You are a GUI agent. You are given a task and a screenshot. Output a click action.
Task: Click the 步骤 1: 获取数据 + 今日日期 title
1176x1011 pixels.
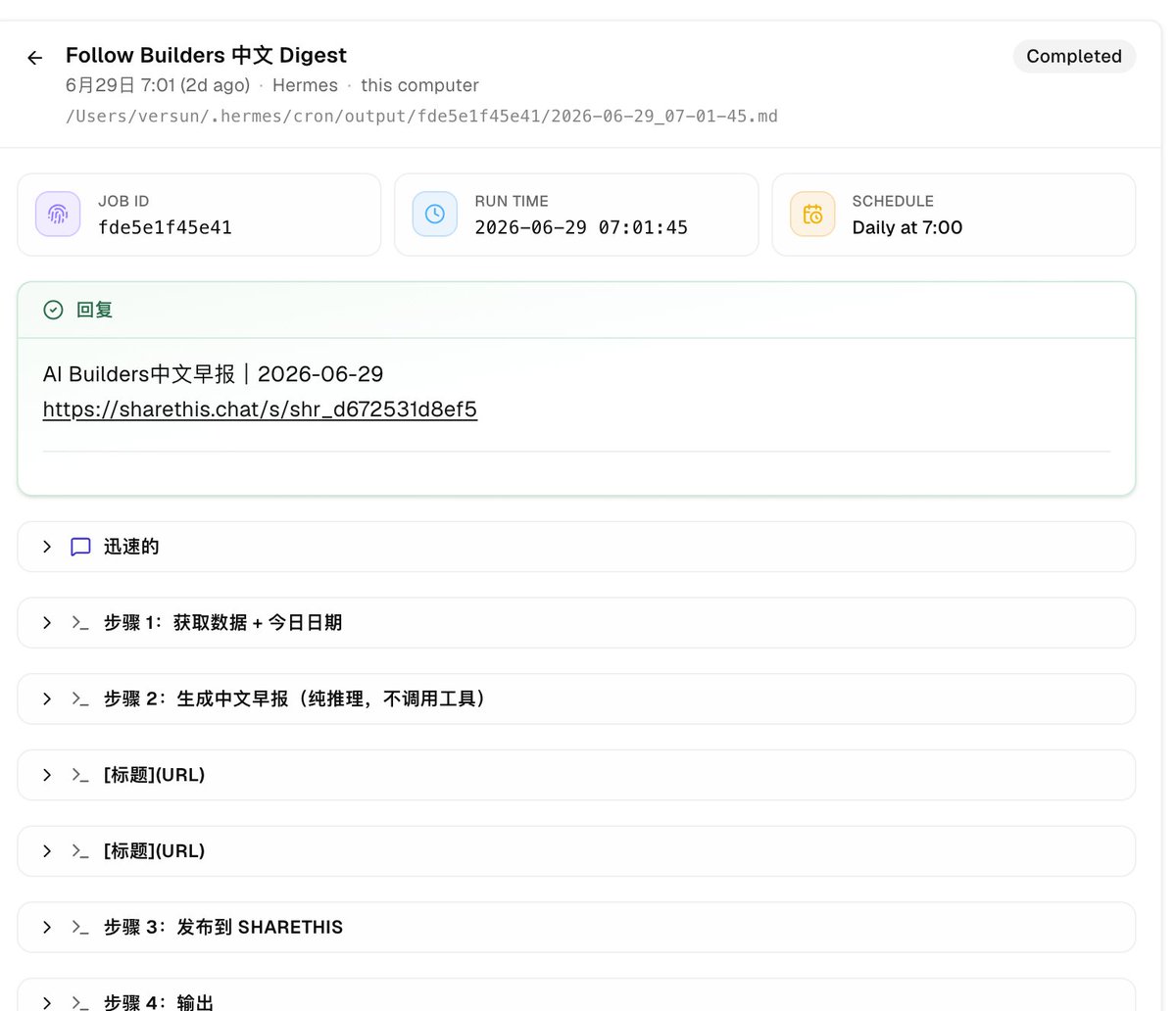pos(222,623)
